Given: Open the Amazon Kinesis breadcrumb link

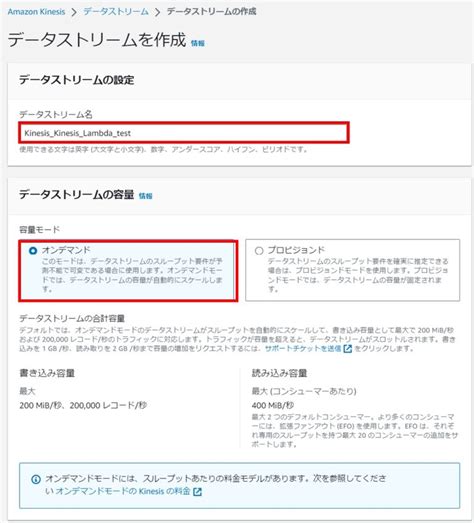Looking at the screenshot, I should pos(36,12).
